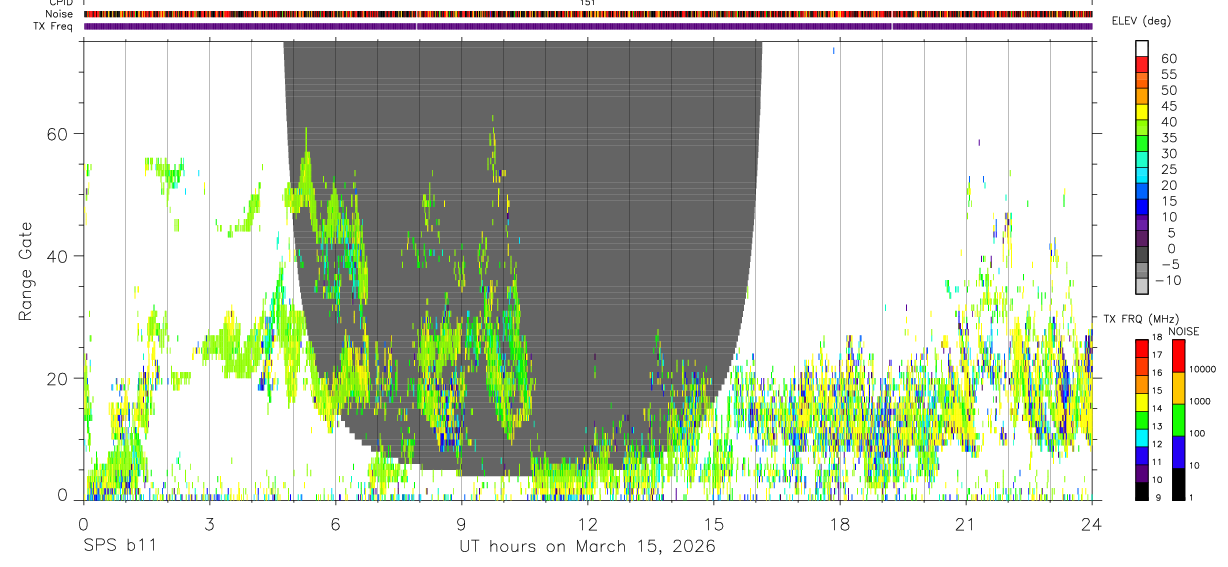Click the 20 range gate axis label
This screenshot has height=567, width=1228.
coord(59,379)
